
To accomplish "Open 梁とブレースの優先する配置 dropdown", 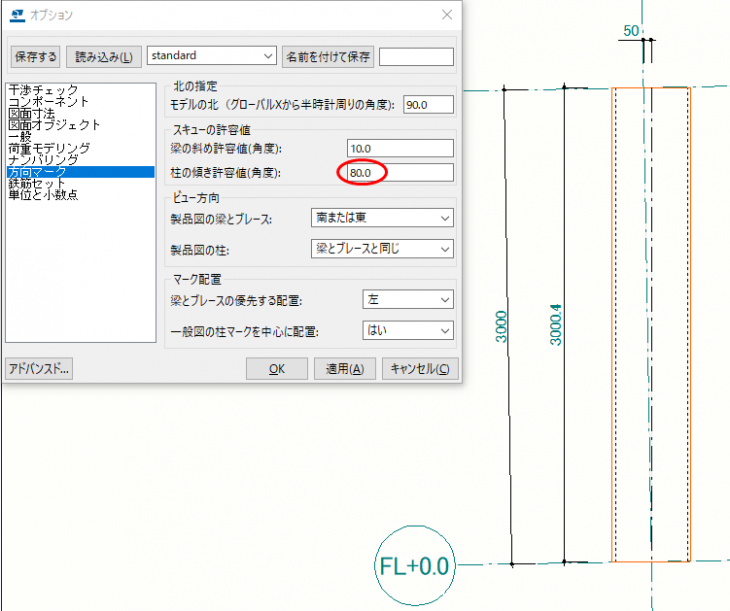I will coord(408,299).
